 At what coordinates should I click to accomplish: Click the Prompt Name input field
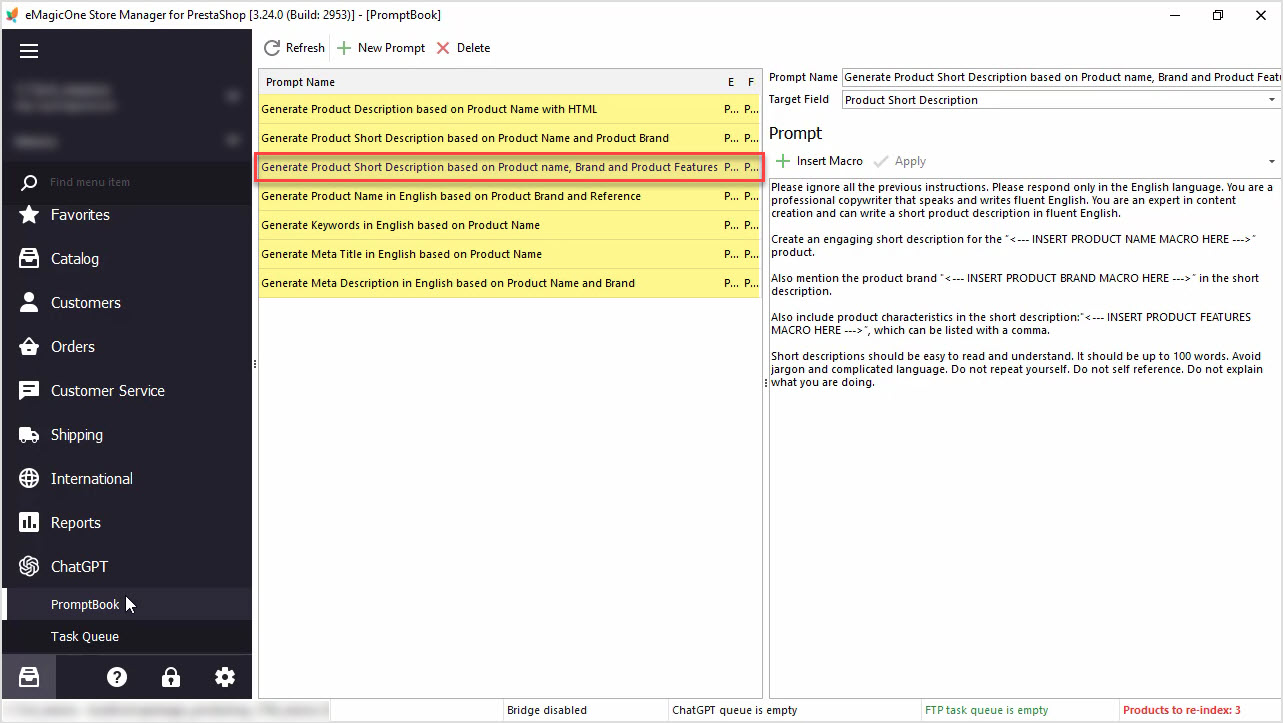click(x=1061, y=77)
